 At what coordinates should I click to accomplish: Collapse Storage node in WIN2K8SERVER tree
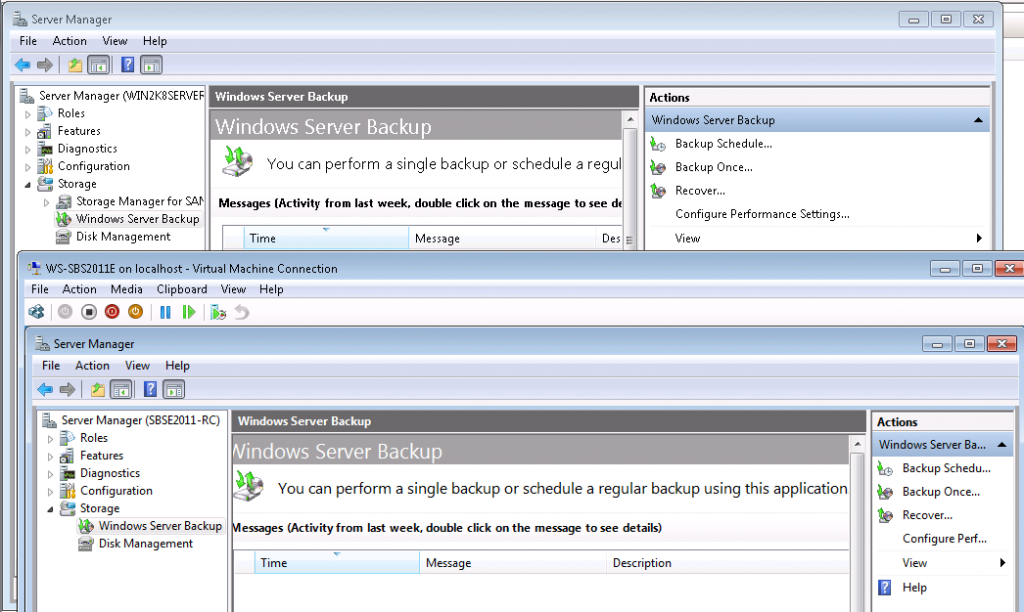point(27,184)
